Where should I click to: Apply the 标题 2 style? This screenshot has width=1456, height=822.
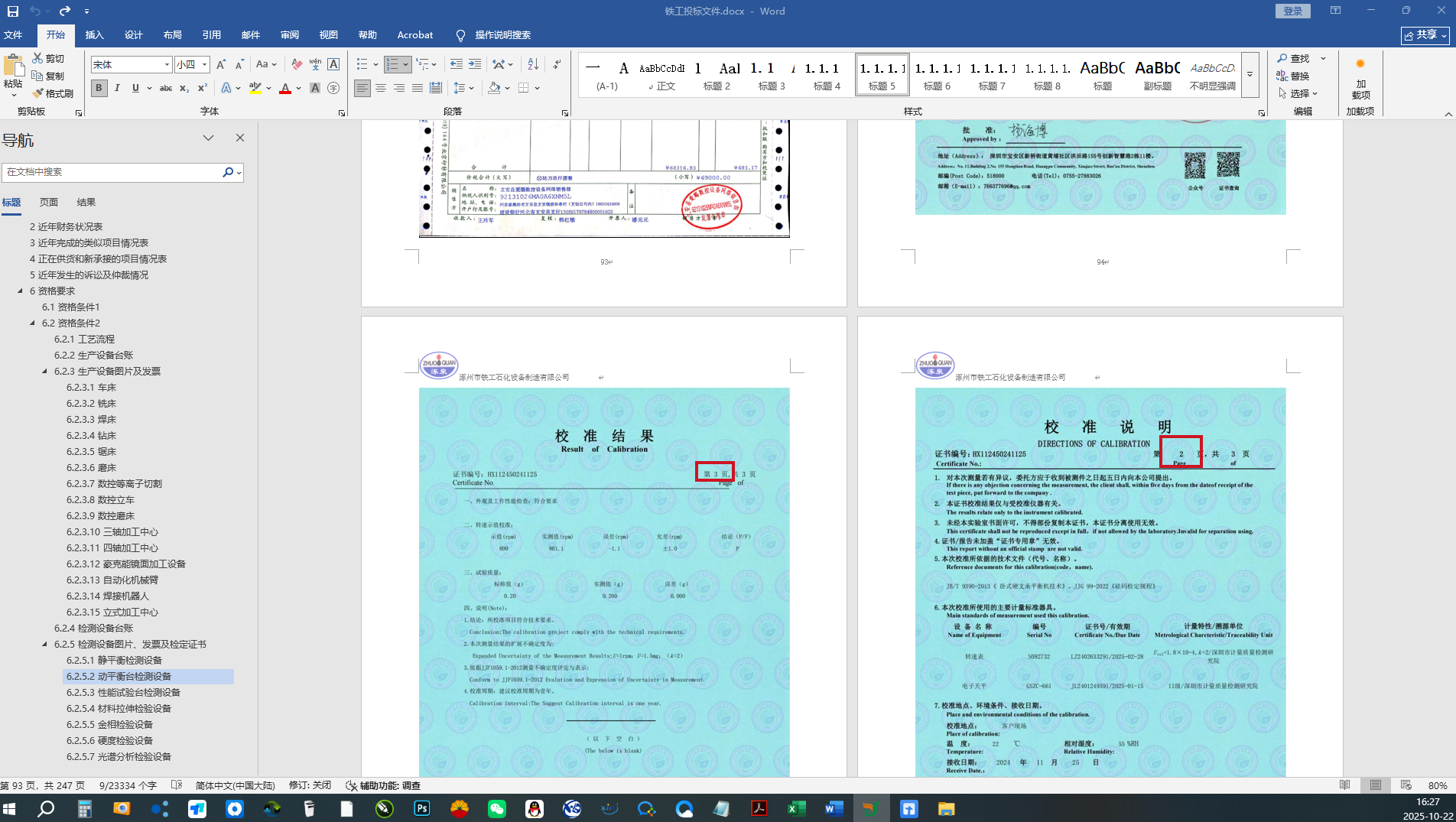pos(717,75)
